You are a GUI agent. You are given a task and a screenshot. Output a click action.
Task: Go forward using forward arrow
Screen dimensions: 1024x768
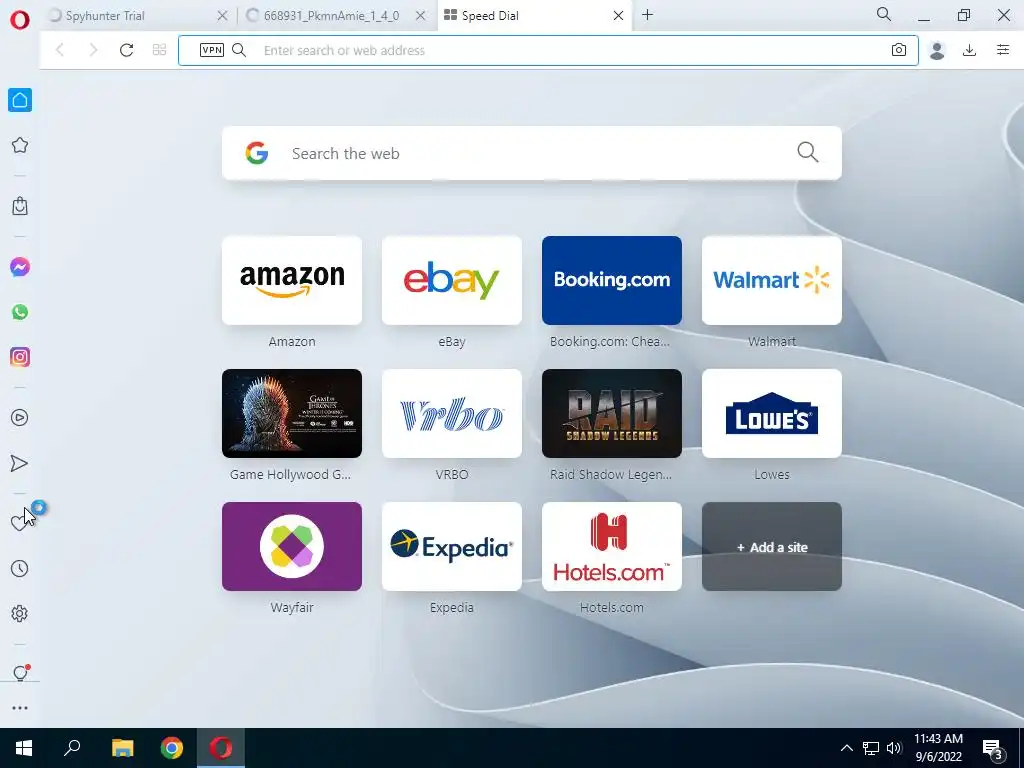coord(93,50)
